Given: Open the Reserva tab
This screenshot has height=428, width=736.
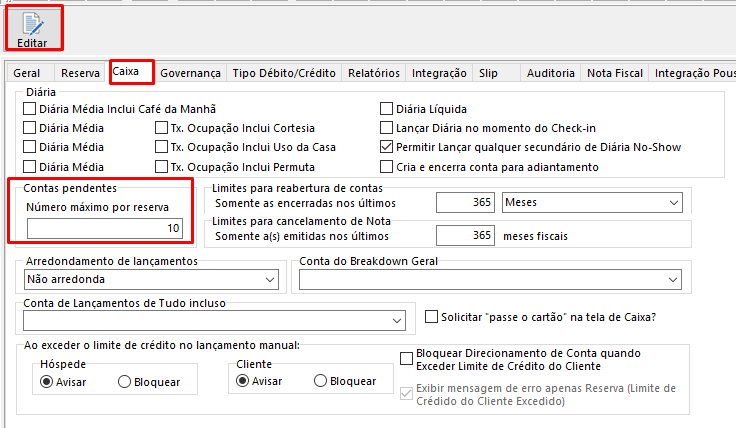Looking at the screenshot, I should point(80,73).
